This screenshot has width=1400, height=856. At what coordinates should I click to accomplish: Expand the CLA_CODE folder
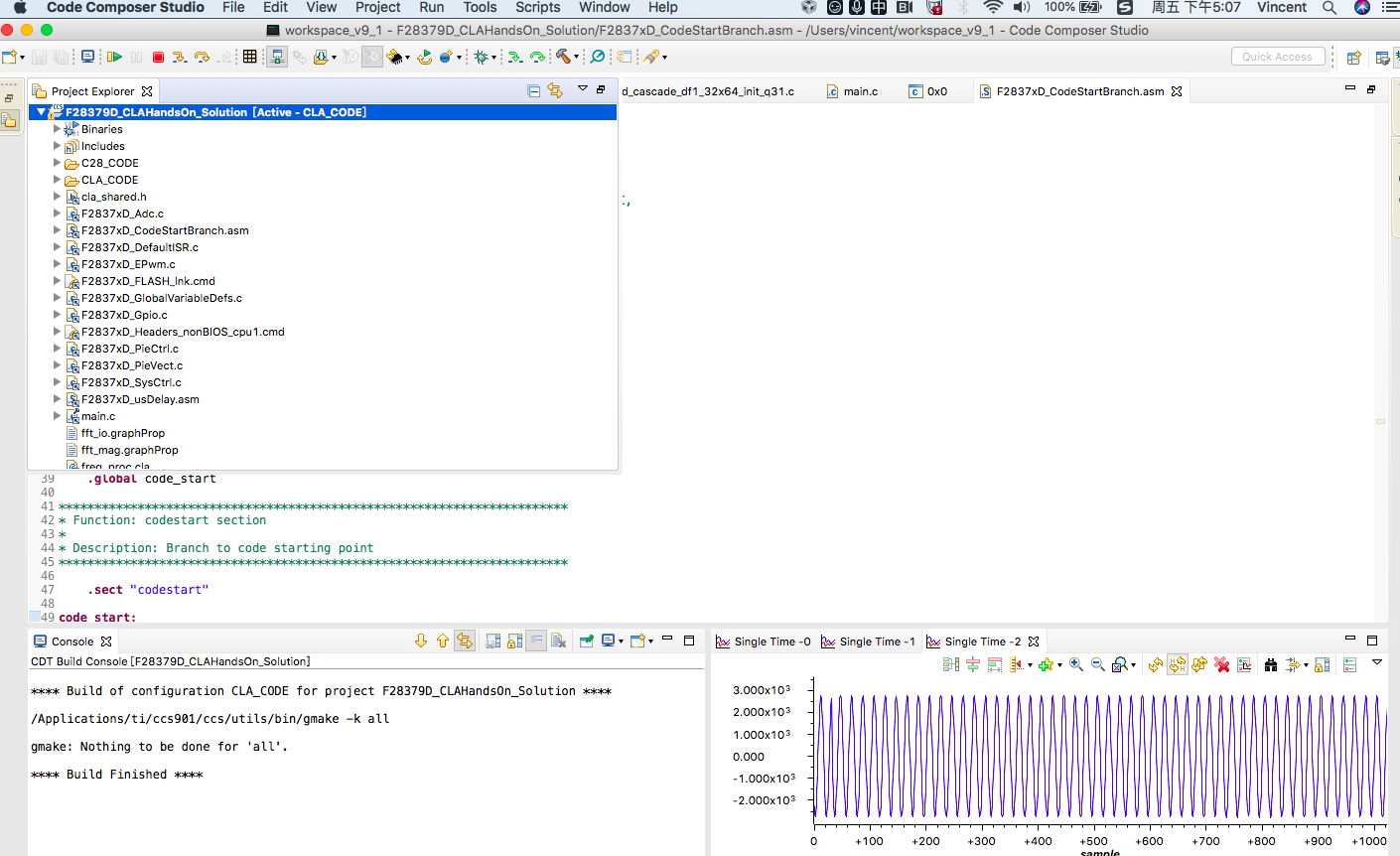tap(57, 180)
